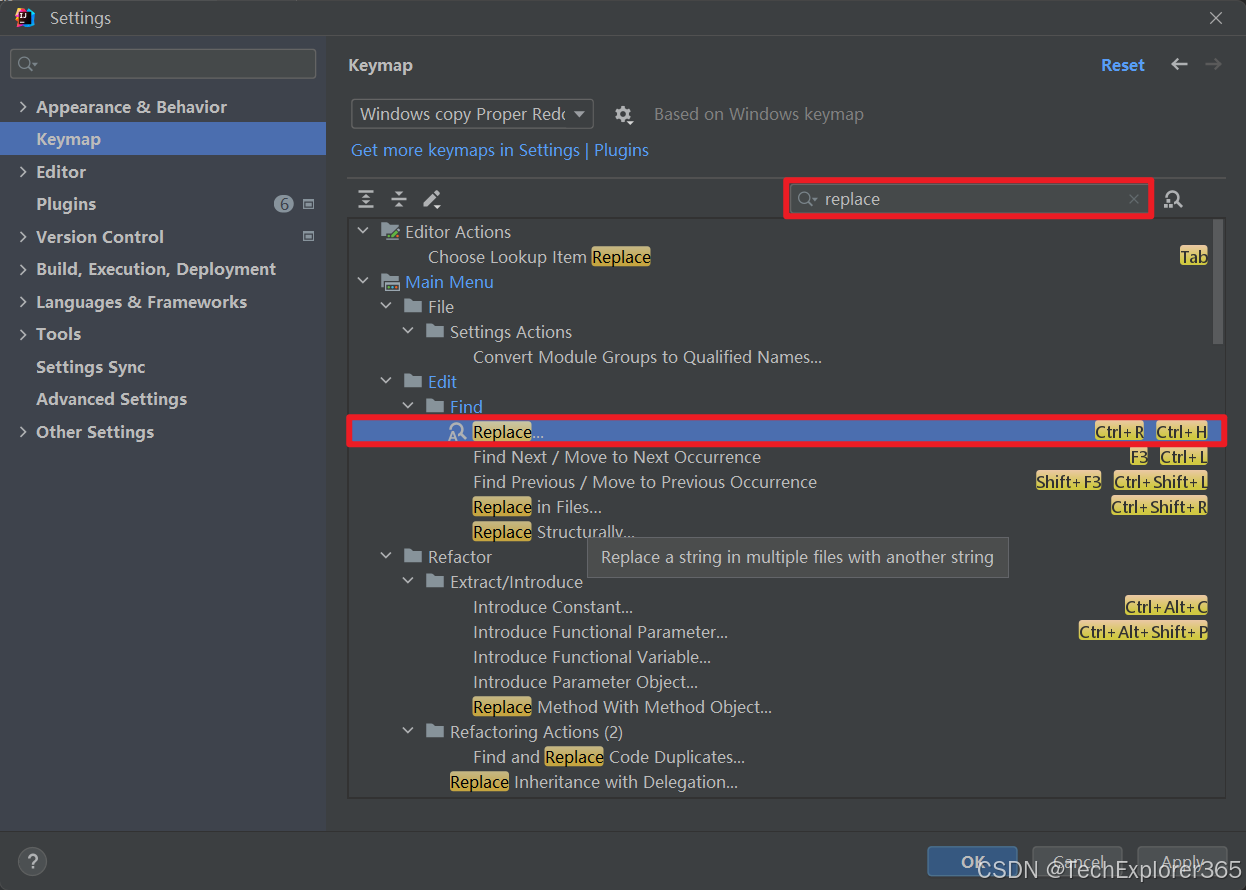Click the Replace action icon
This screenshot has height=890, width=1246.
pos(457,432)
